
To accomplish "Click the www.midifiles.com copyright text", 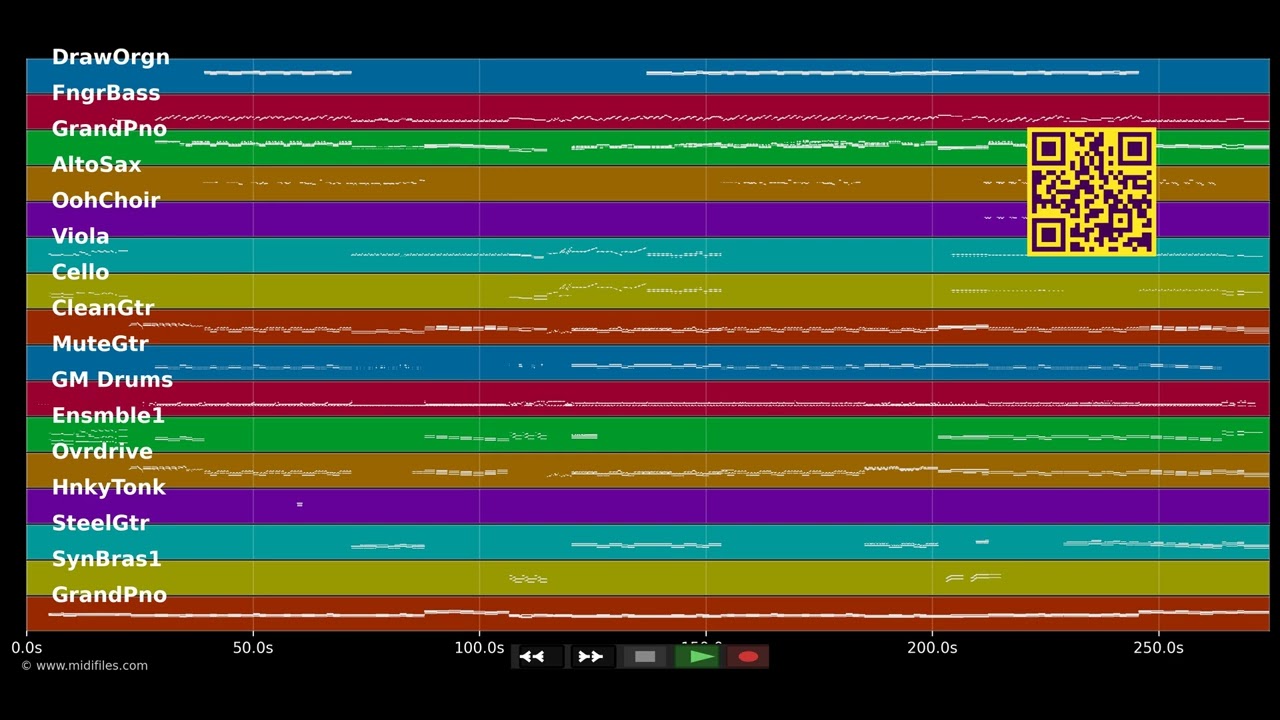I will 85,666.
